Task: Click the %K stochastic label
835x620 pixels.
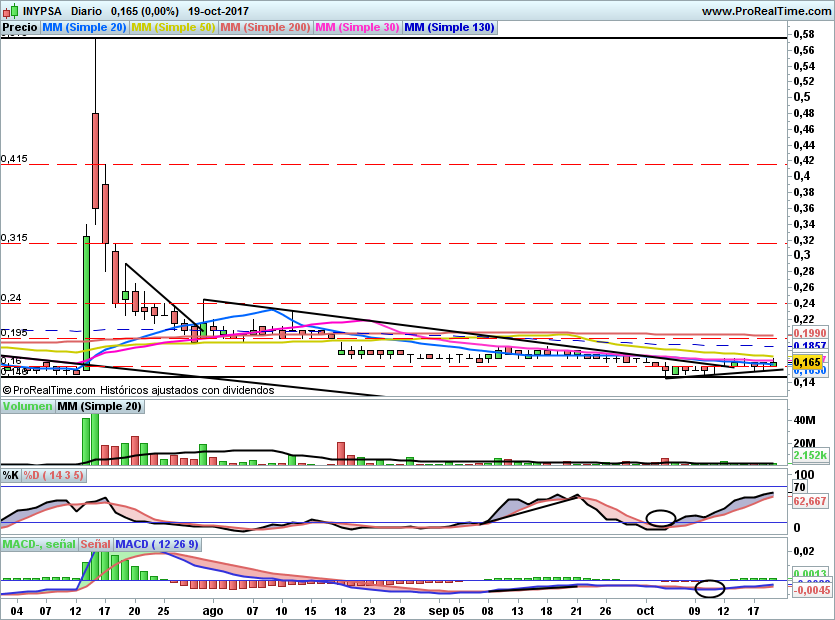Action: tap(11, 475)
